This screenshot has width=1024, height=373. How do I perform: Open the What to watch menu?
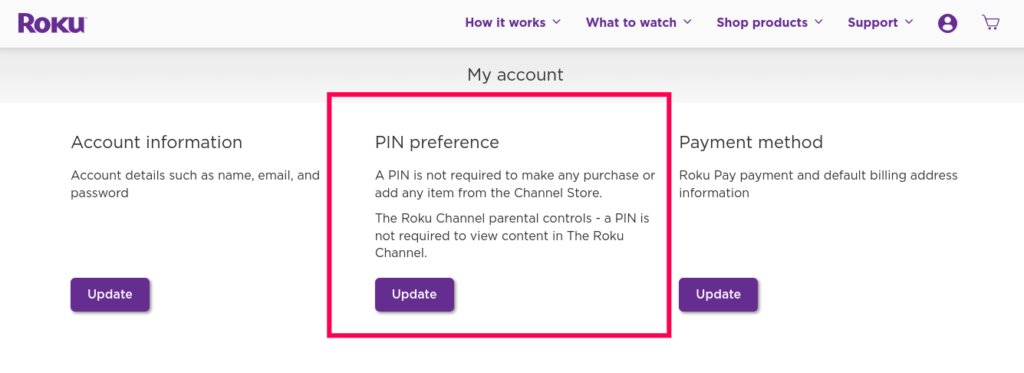[x=631, y=23]
